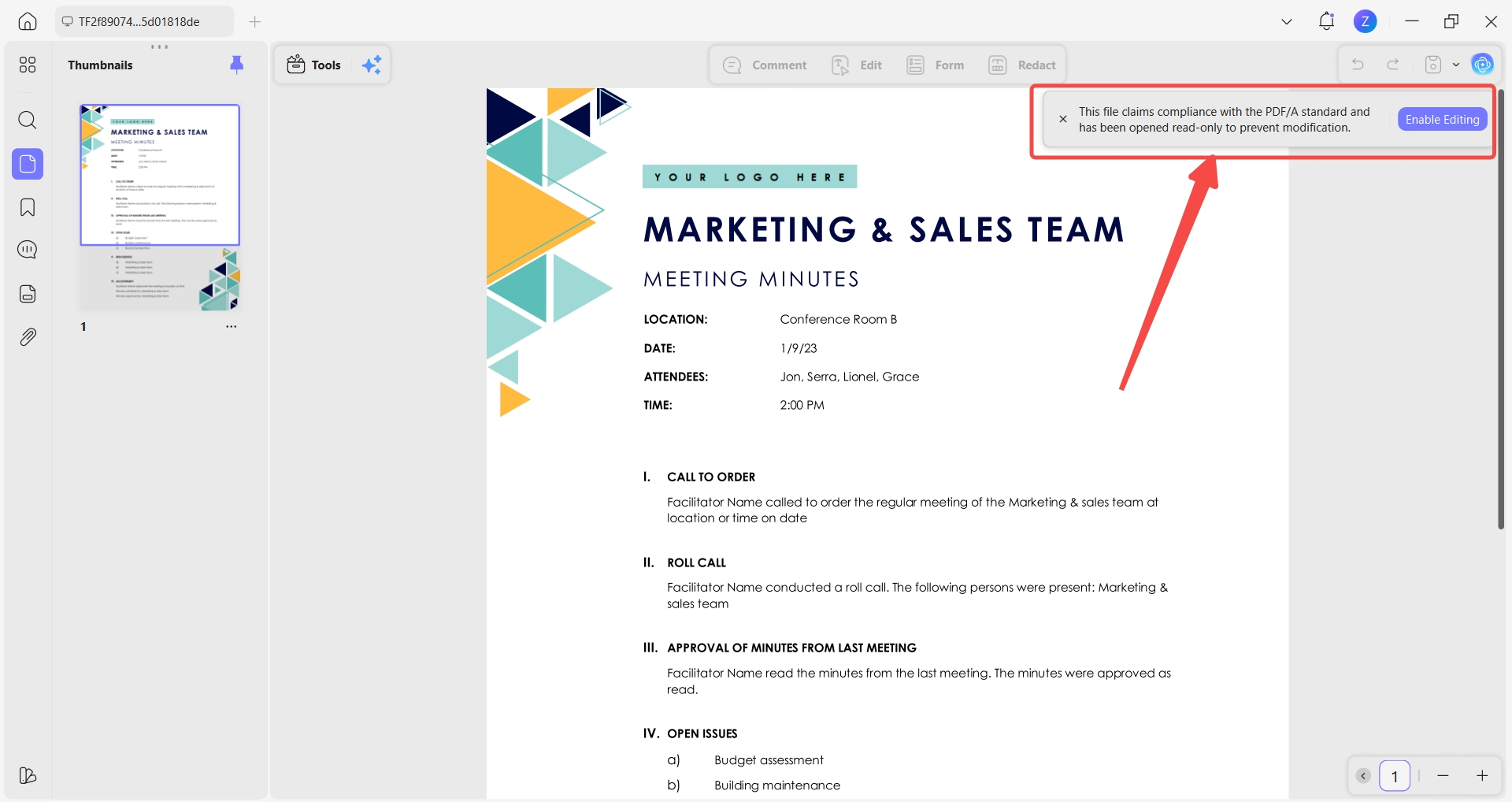Expand the save options dropdown arrow
This screenshot has height=802, width=1512.
pyautogui.click(x=1456, y=65)
